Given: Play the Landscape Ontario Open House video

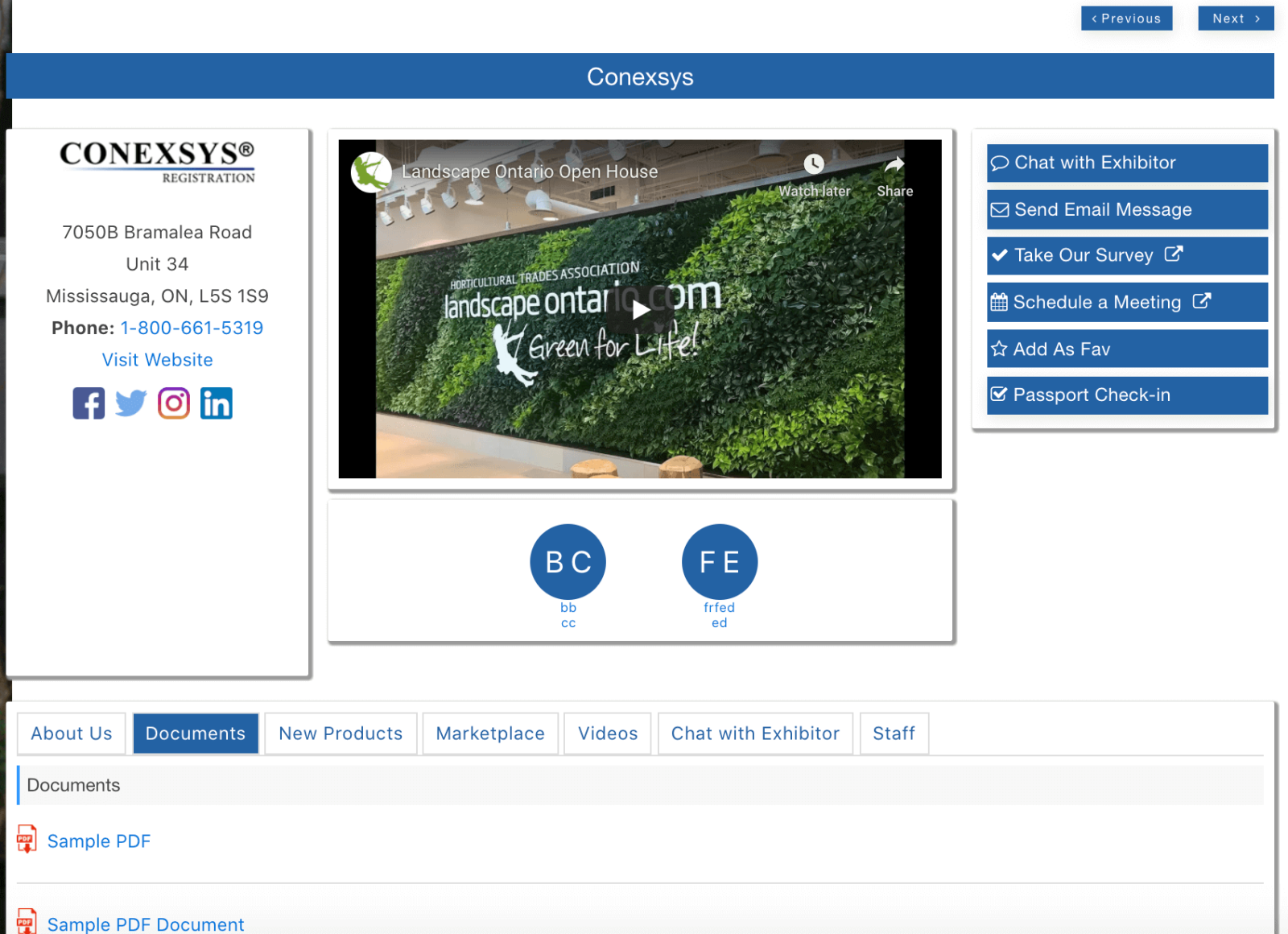Looking at the screenshot, I should click(640, 310).
